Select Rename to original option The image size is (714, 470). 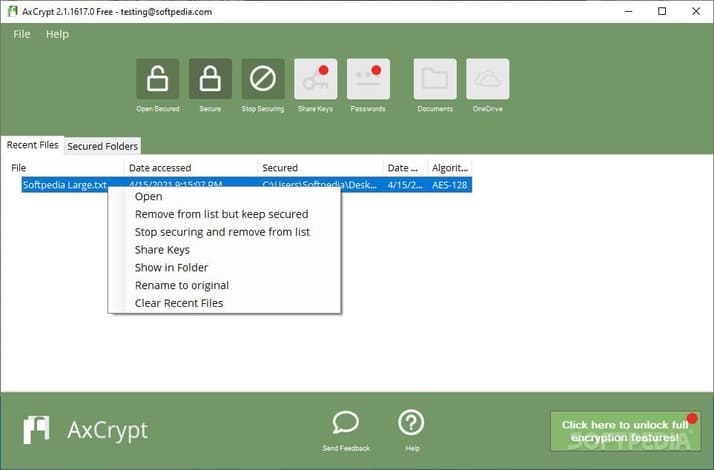(x=183, y=285)
